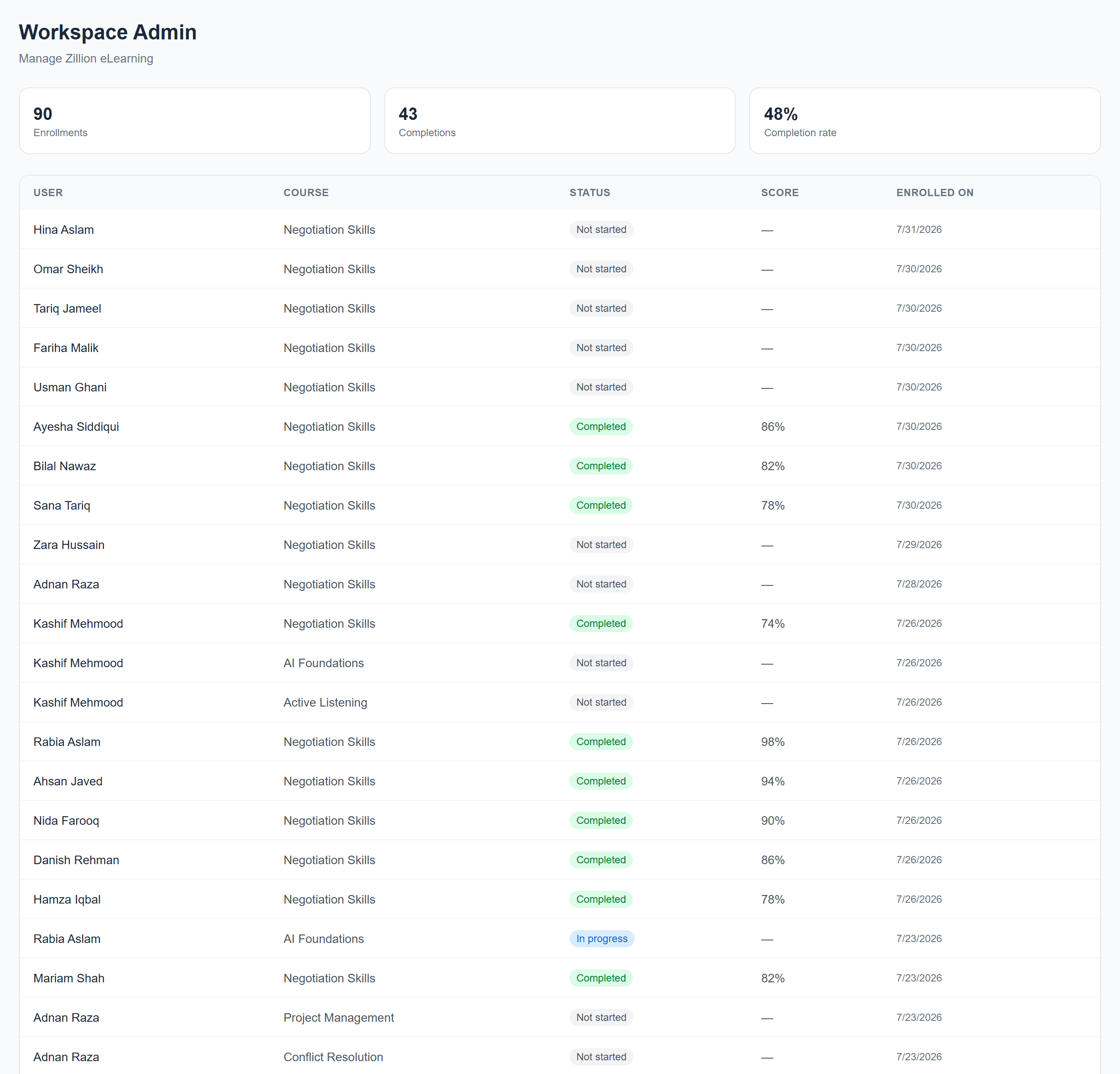Viewport: 1120px width, 1074px height.
Task: Click Hina Aslam's Negotiation Skills course
Action: (x=329, y=230)
